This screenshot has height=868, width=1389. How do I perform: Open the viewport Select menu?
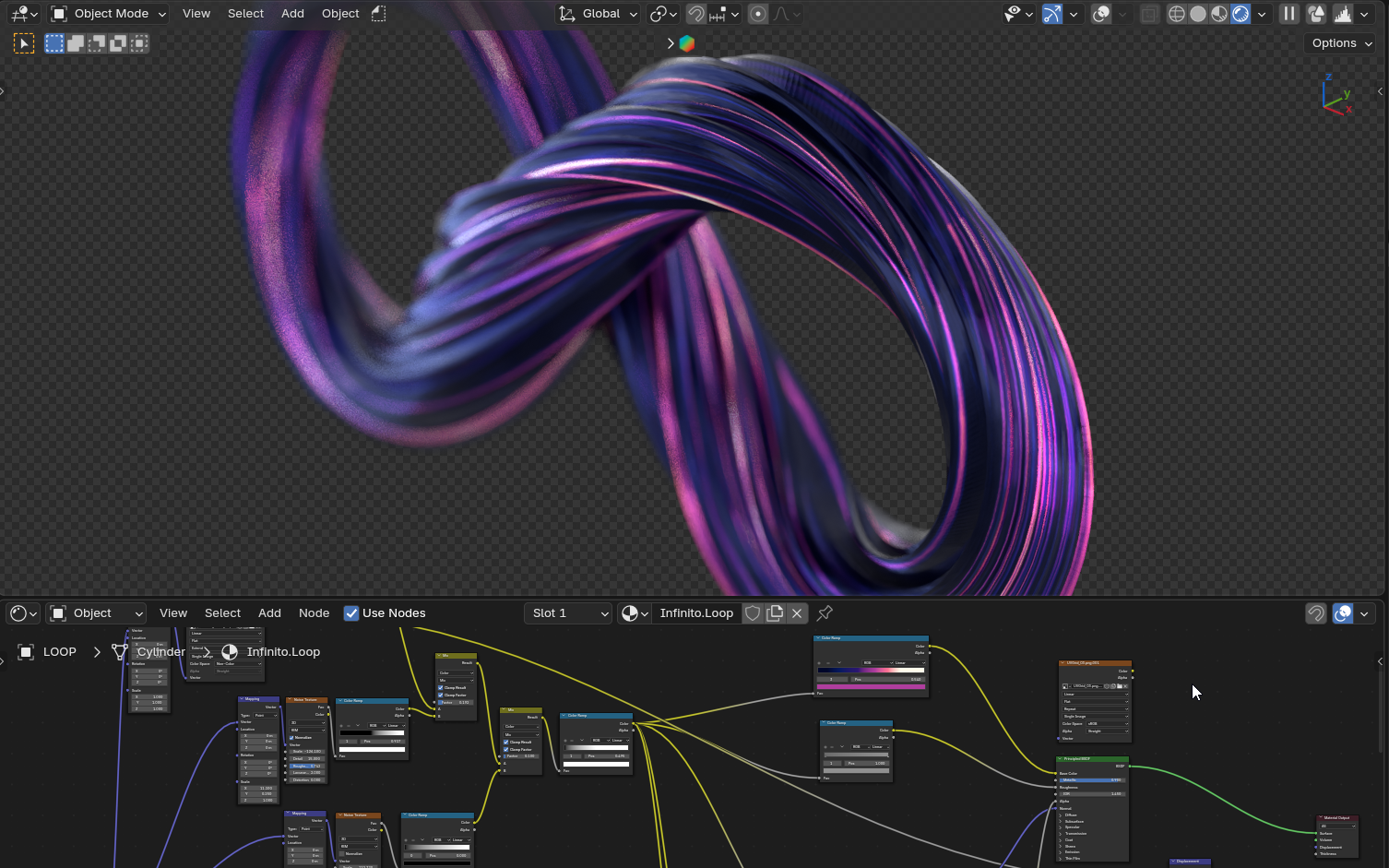click(x=245, y=14)
